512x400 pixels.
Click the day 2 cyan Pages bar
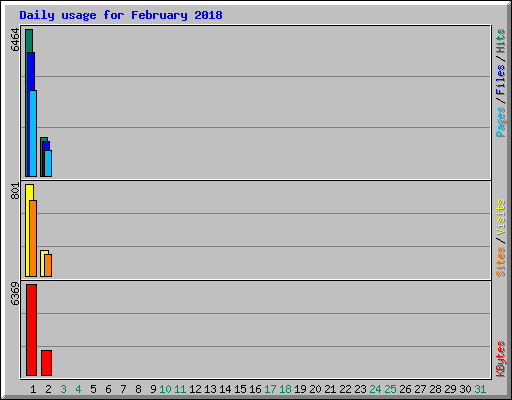[48, 163]
